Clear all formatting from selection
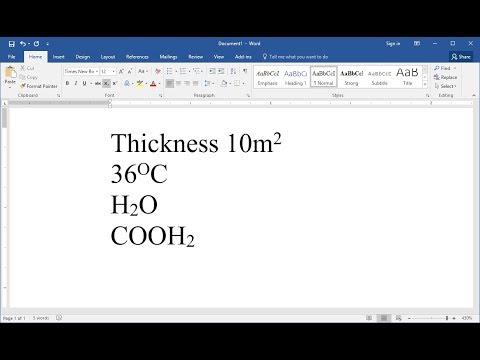 (x=158, y=71)
